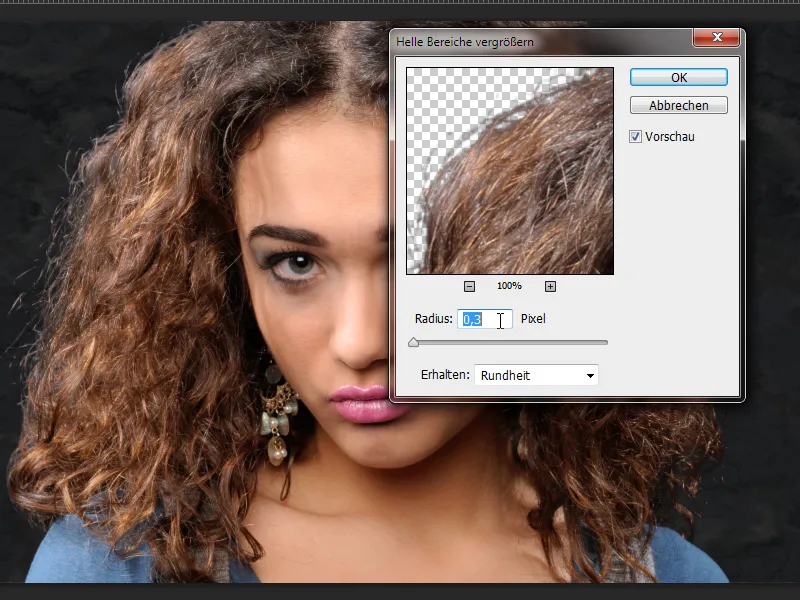Click the Pixel unit label
800x600 pixels.
(533, 319)
